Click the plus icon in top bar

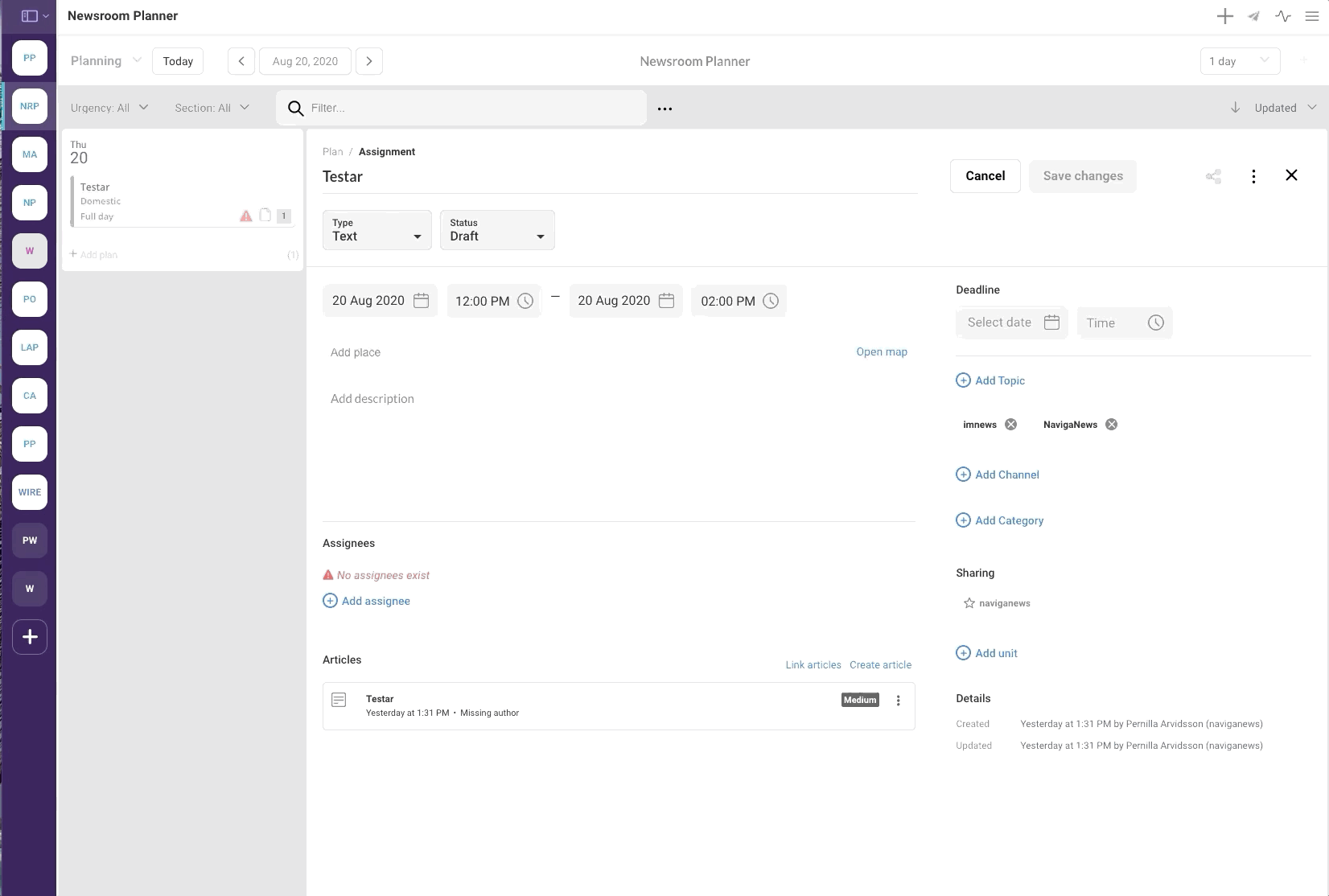(1224, 16)
